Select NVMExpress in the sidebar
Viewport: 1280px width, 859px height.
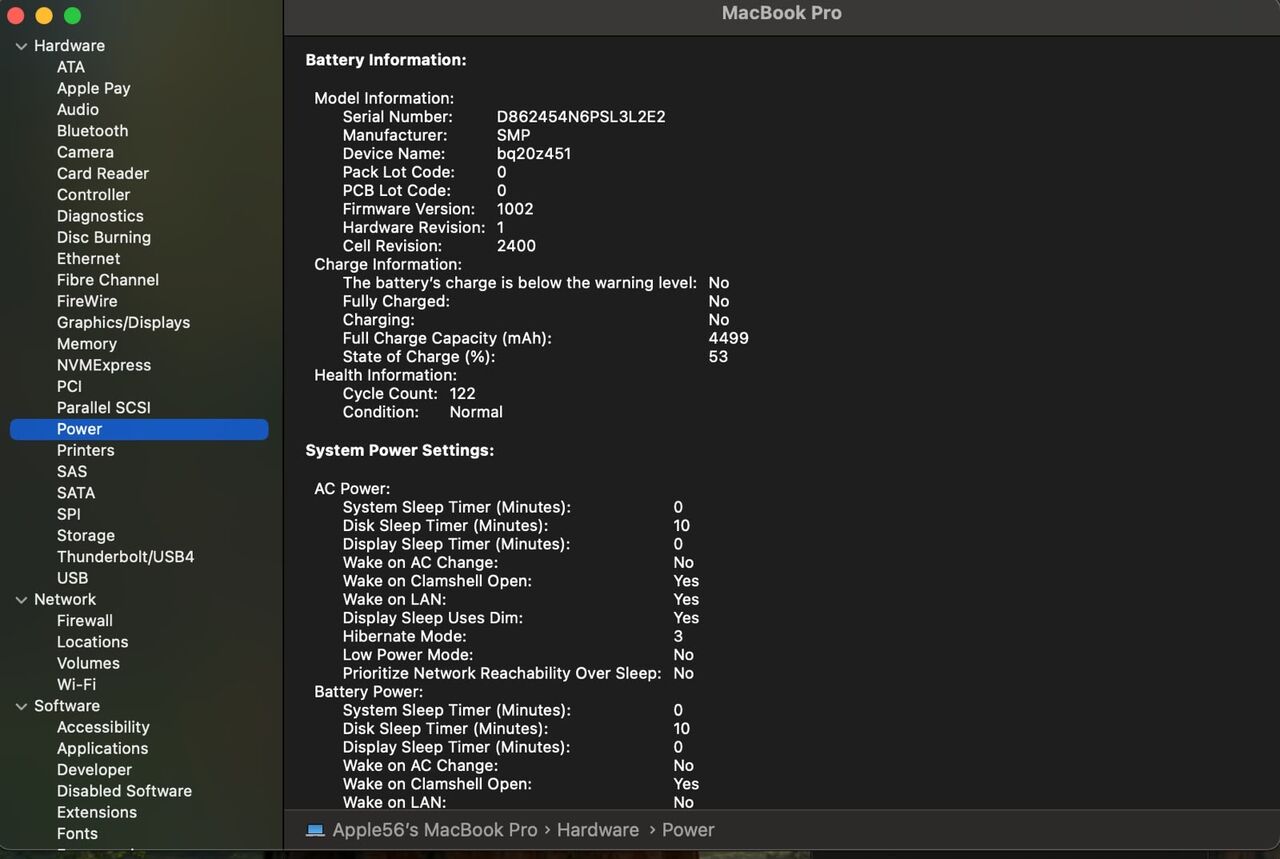[x=104, y=365]
